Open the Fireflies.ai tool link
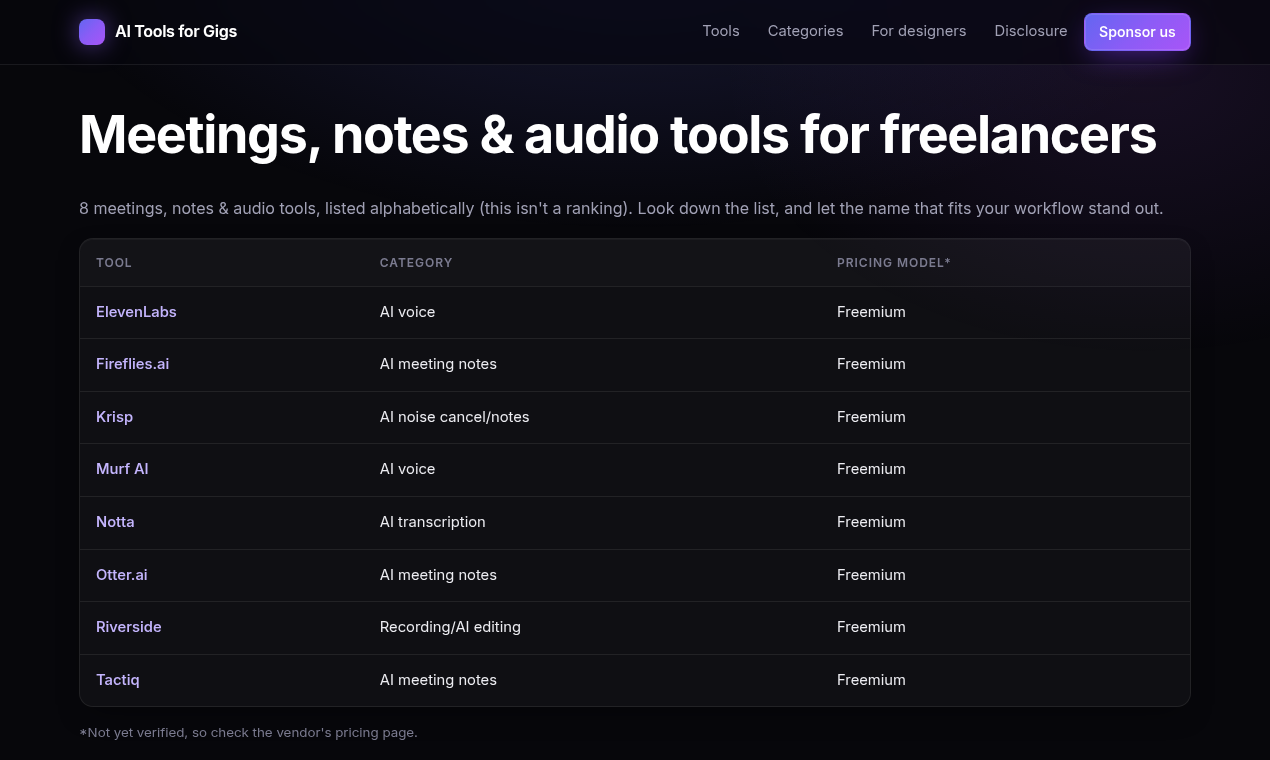Screen dimensions: 1270x760 click(x=132, y=364)
